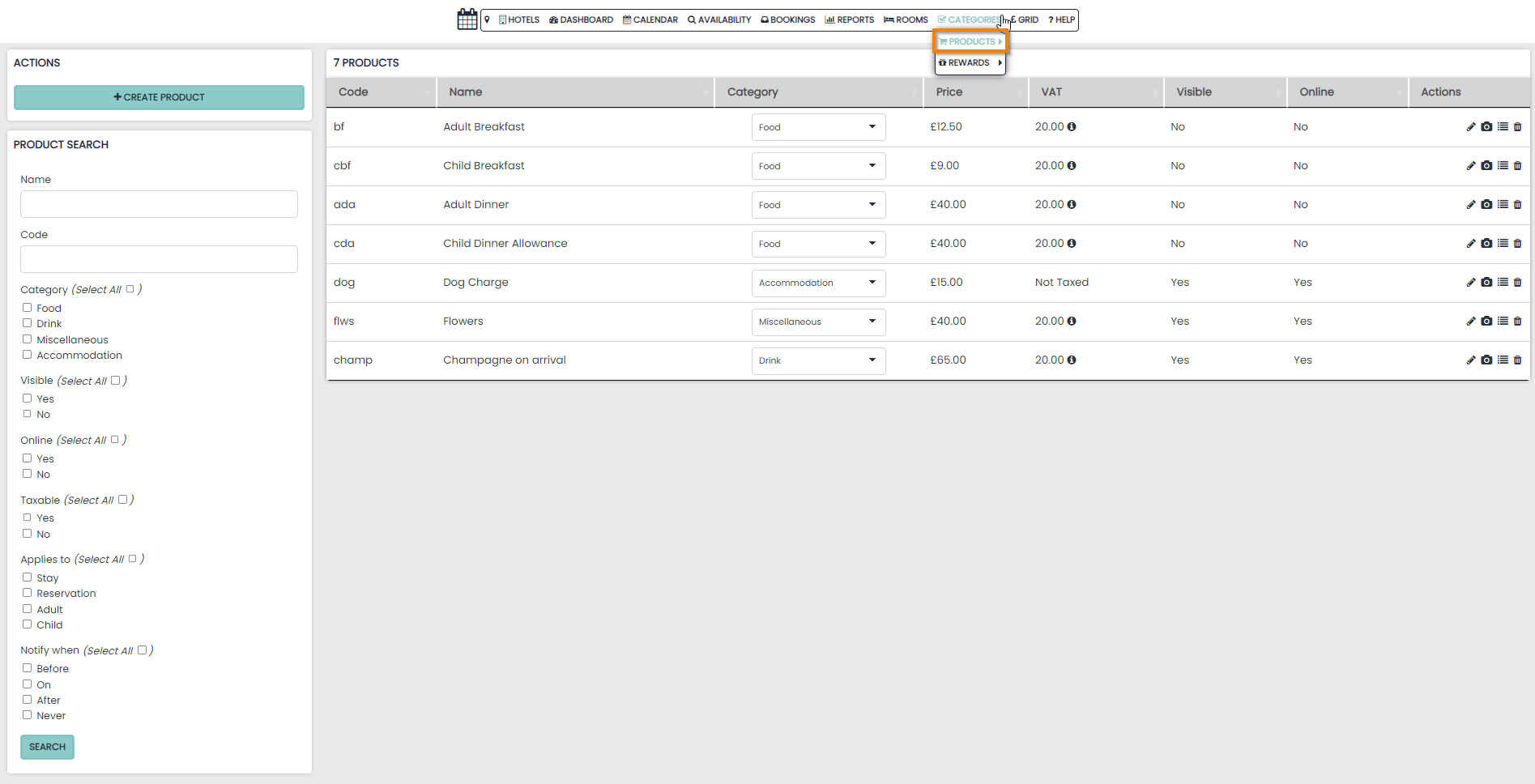Edit Champagne on arrival with the pencil icon
Image resolution: width=1535 pixels, height=784 pixels.
click(1470, 360)
